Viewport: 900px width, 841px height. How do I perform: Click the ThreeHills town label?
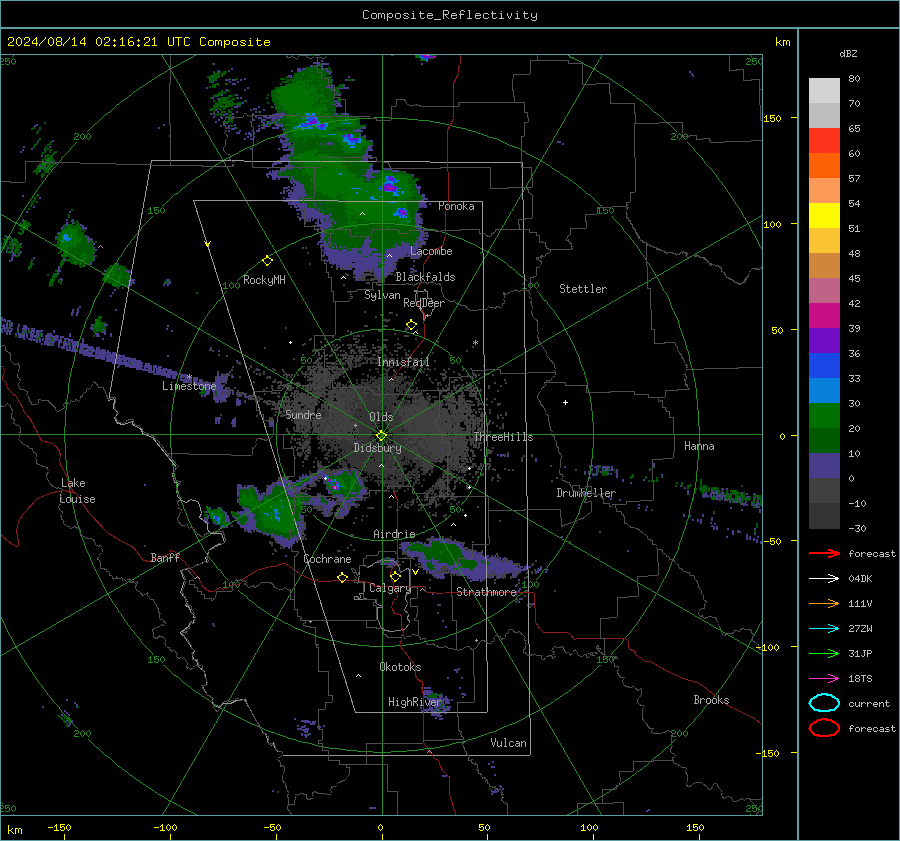coord(503,437)
